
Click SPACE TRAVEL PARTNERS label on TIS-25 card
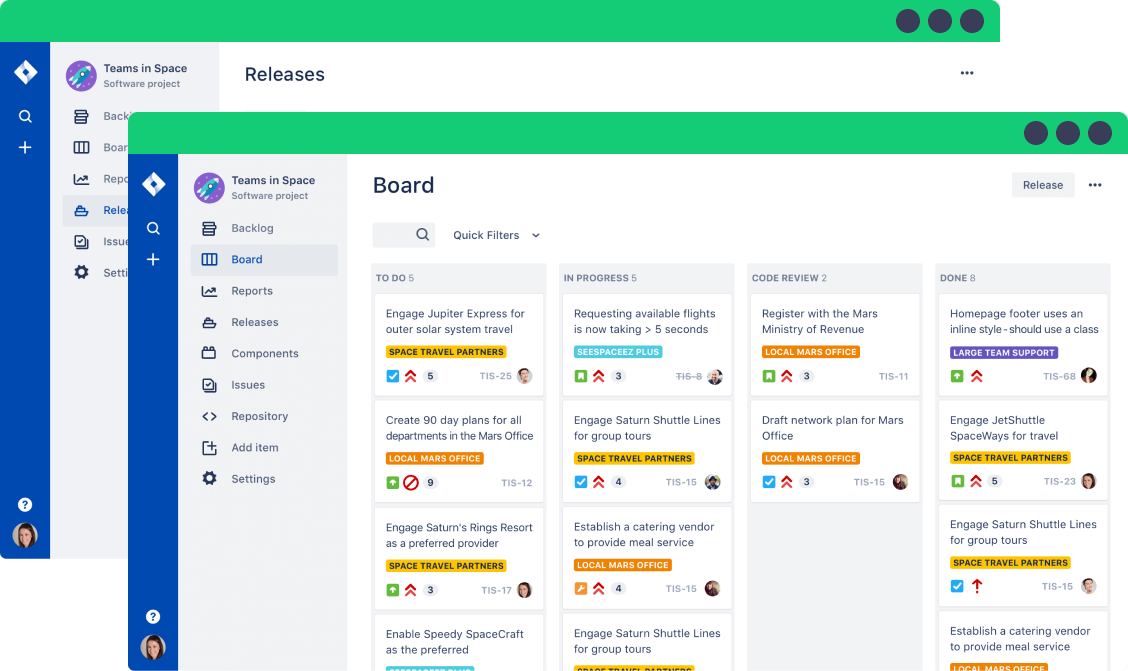(x=446, y=352)
